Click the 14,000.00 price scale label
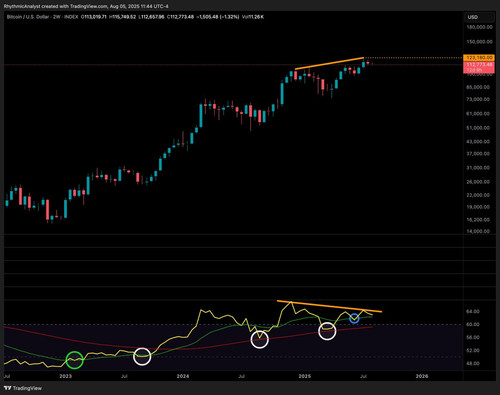Image resolution: width=500 pixels, height=395 pixels. pyautogui.click(x=478, y=231)
